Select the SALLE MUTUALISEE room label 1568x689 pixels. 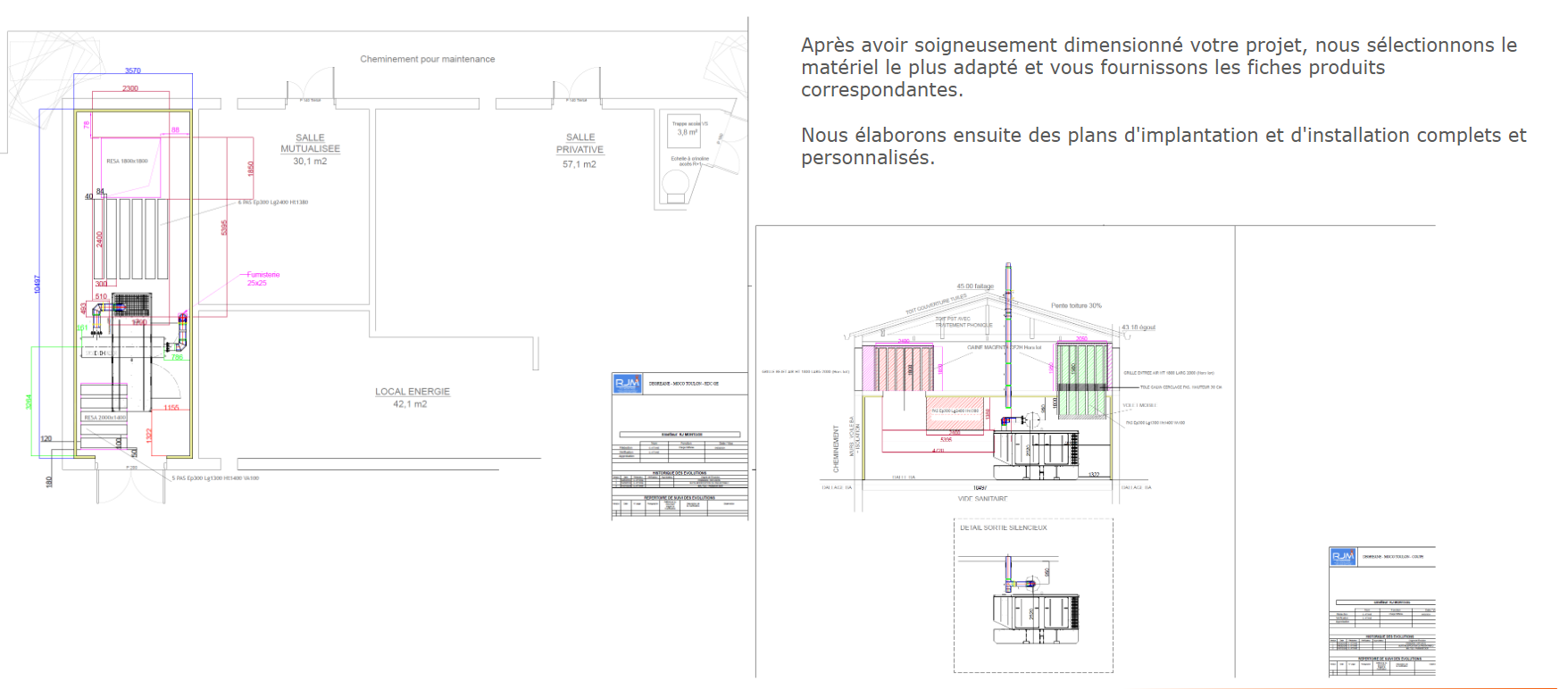[x=310, y=144]
